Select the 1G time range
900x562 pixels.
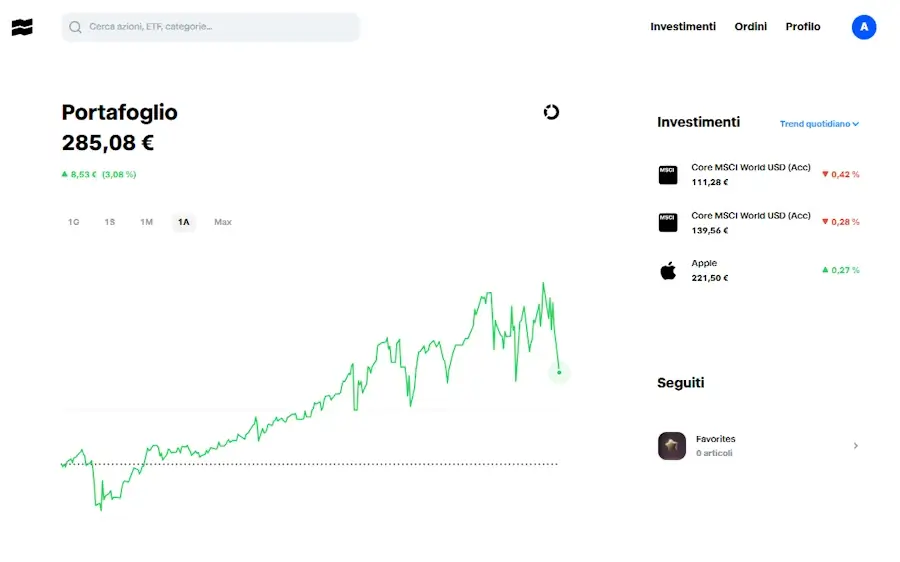[x=73, y=222]
